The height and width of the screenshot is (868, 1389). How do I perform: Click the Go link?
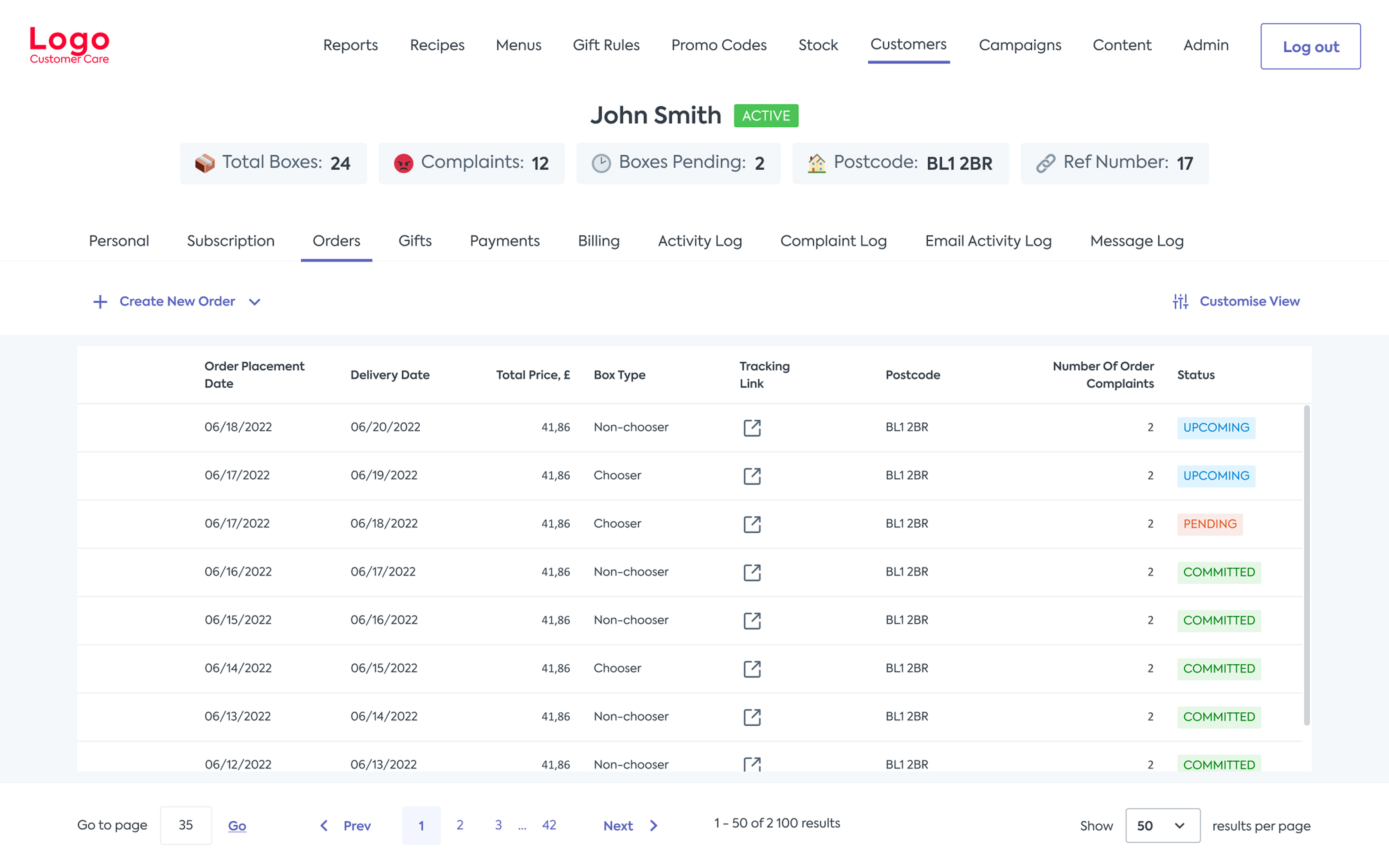tap(237, 826)
